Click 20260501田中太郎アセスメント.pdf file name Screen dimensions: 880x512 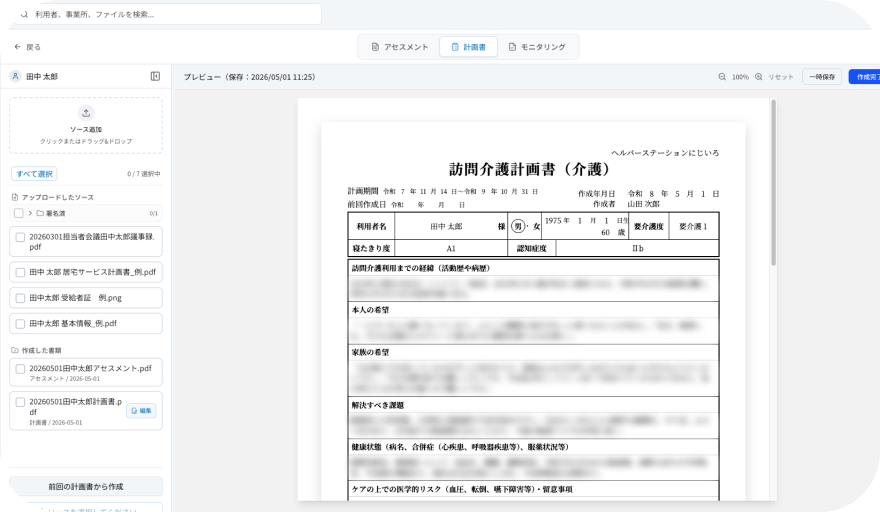90,369
